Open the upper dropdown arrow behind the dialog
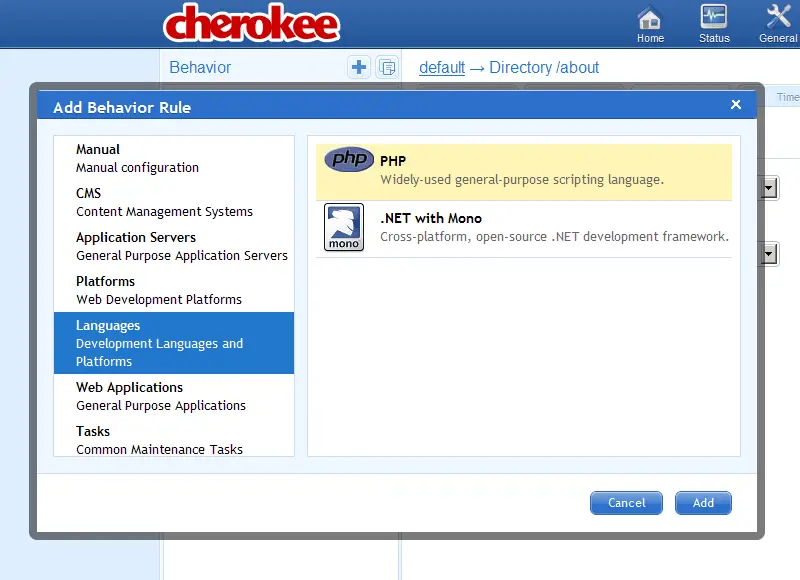The height and width of the screenshot is (580, 800). [769, 188]
